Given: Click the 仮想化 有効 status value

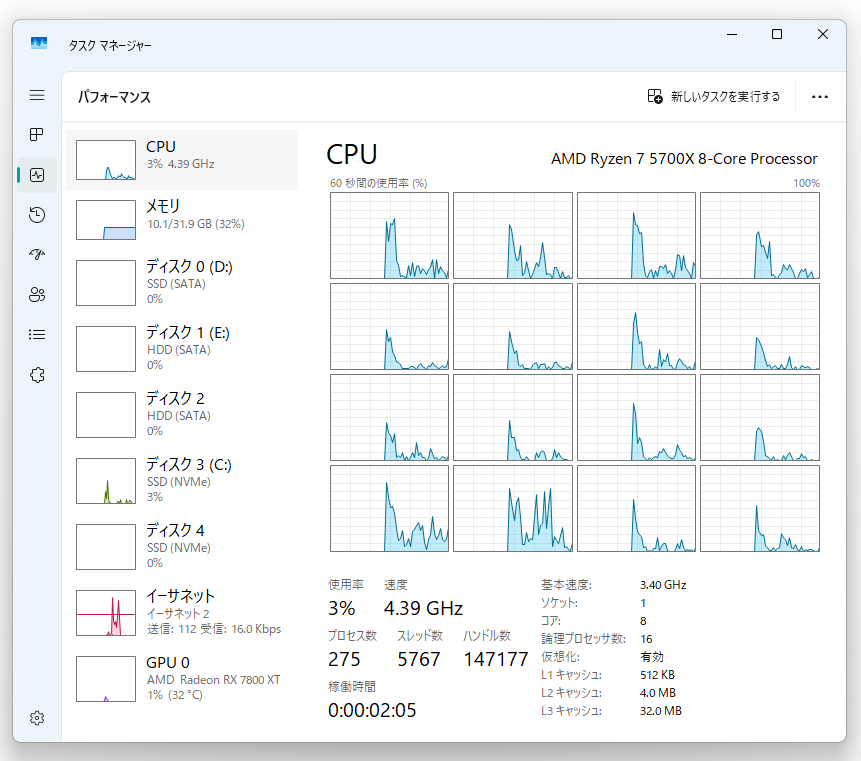Looking at the screenshot, I should tap(652, 657).
